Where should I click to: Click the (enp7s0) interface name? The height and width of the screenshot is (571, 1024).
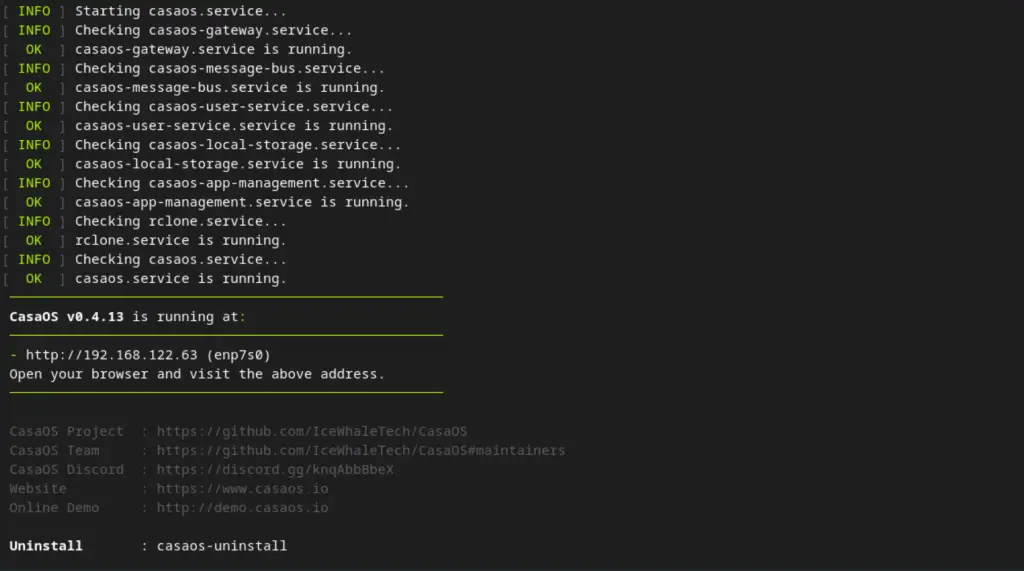coord(238,355)
